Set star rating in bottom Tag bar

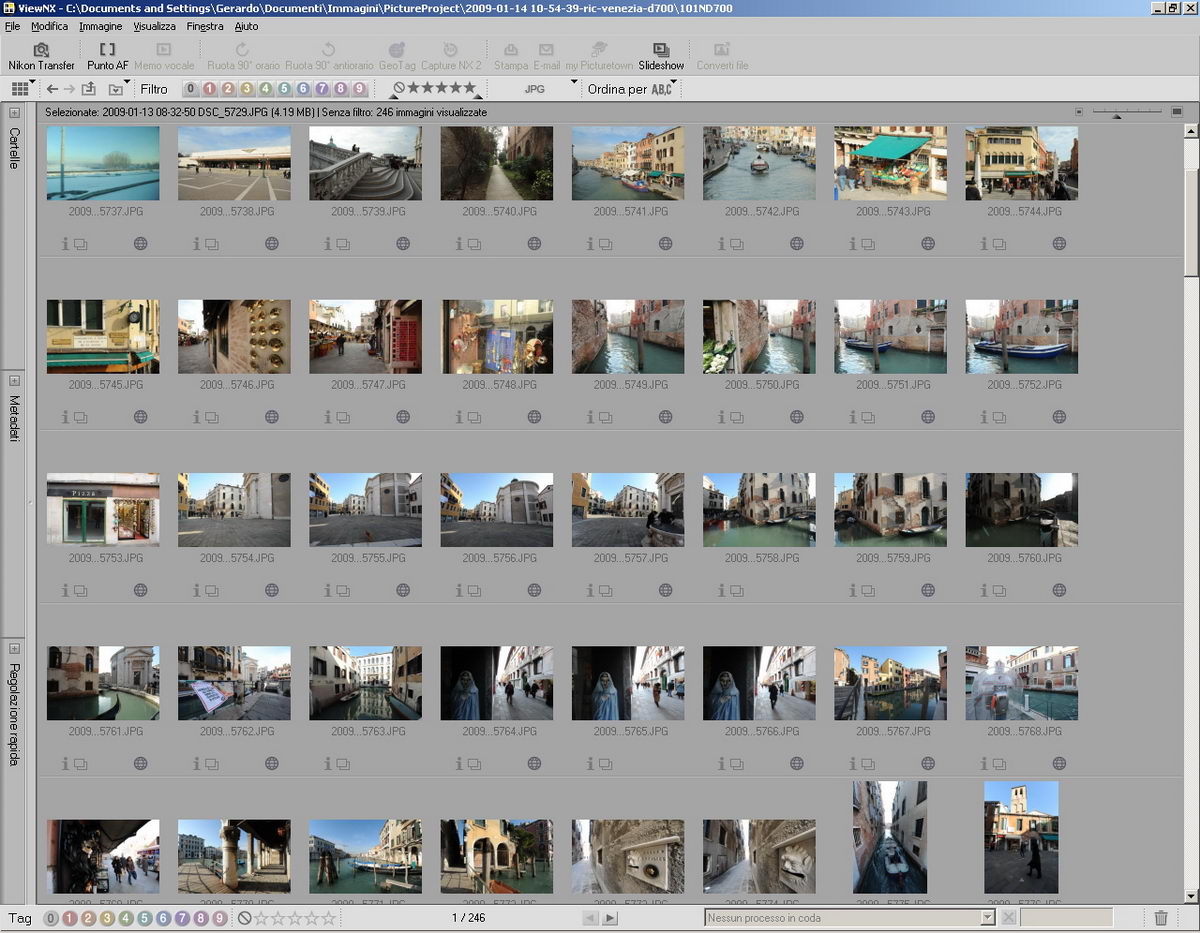295,918
